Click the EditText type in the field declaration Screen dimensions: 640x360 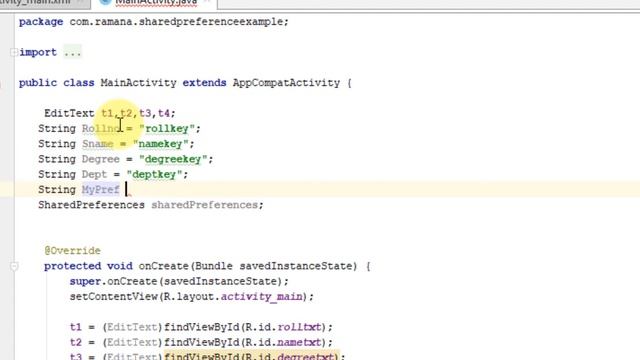69,113
